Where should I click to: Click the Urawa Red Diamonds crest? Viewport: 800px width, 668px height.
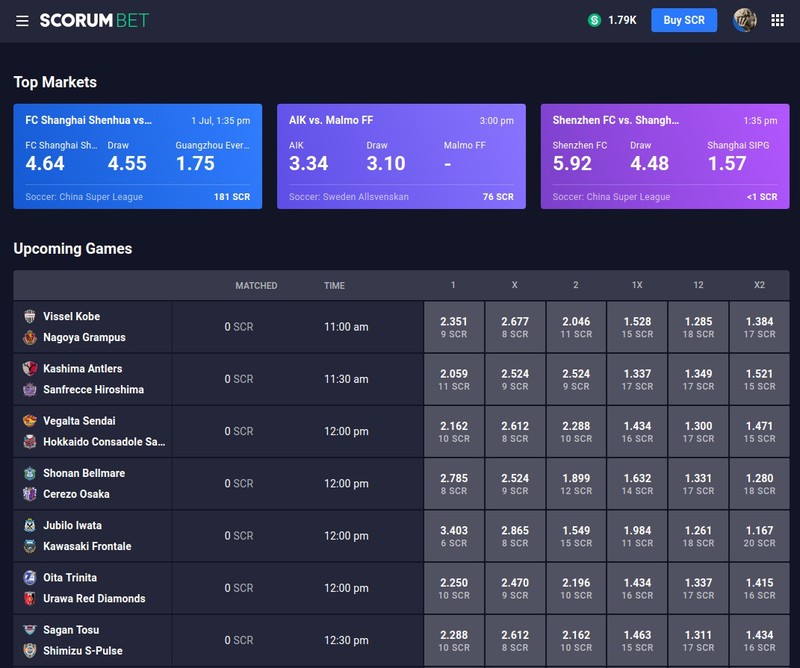(x=30, y=599)
